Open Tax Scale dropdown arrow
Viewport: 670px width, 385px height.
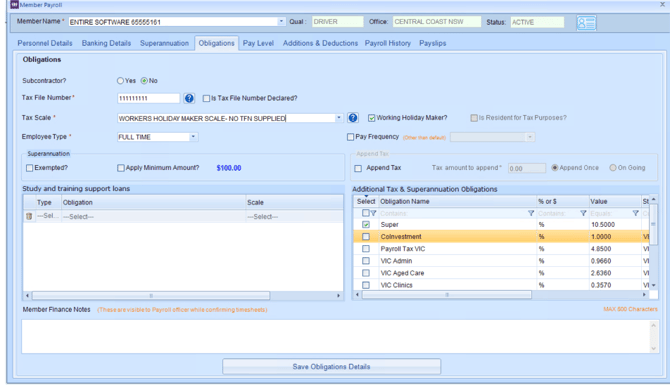[339, 118]
